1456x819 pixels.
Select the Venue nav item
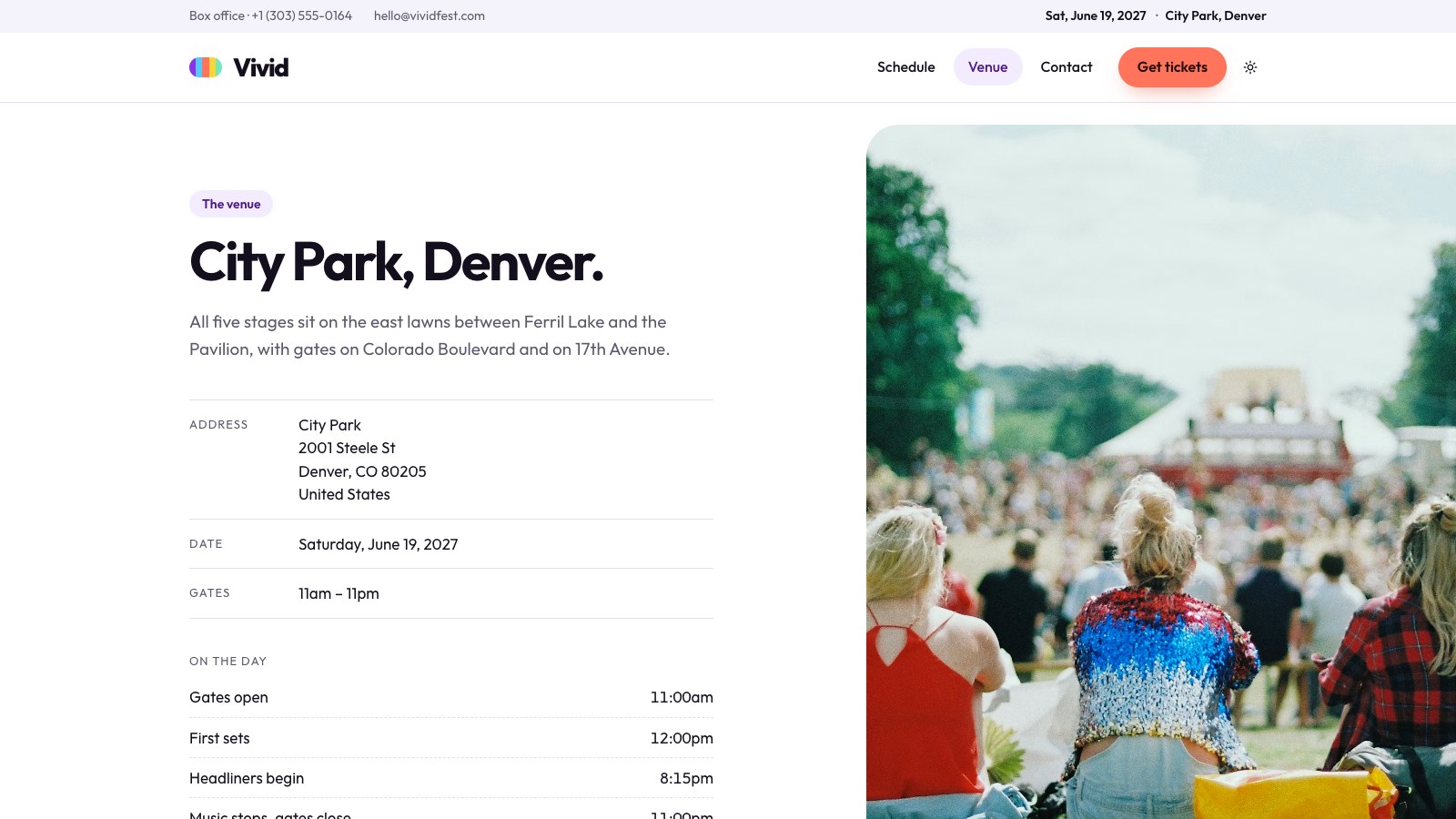987,67
